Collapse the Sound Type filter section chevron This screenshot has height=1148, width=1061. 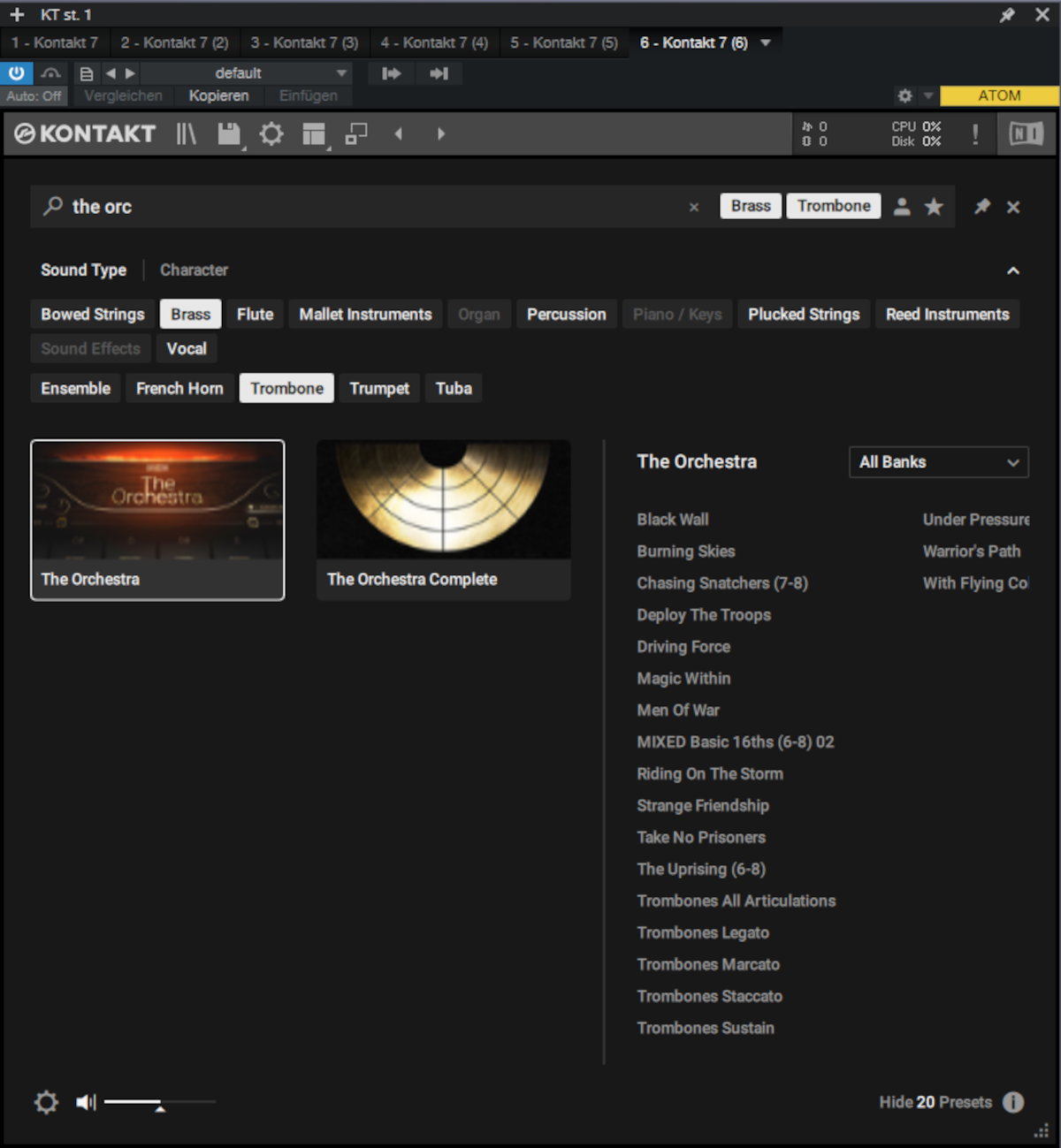click(x=1013, y=270)
